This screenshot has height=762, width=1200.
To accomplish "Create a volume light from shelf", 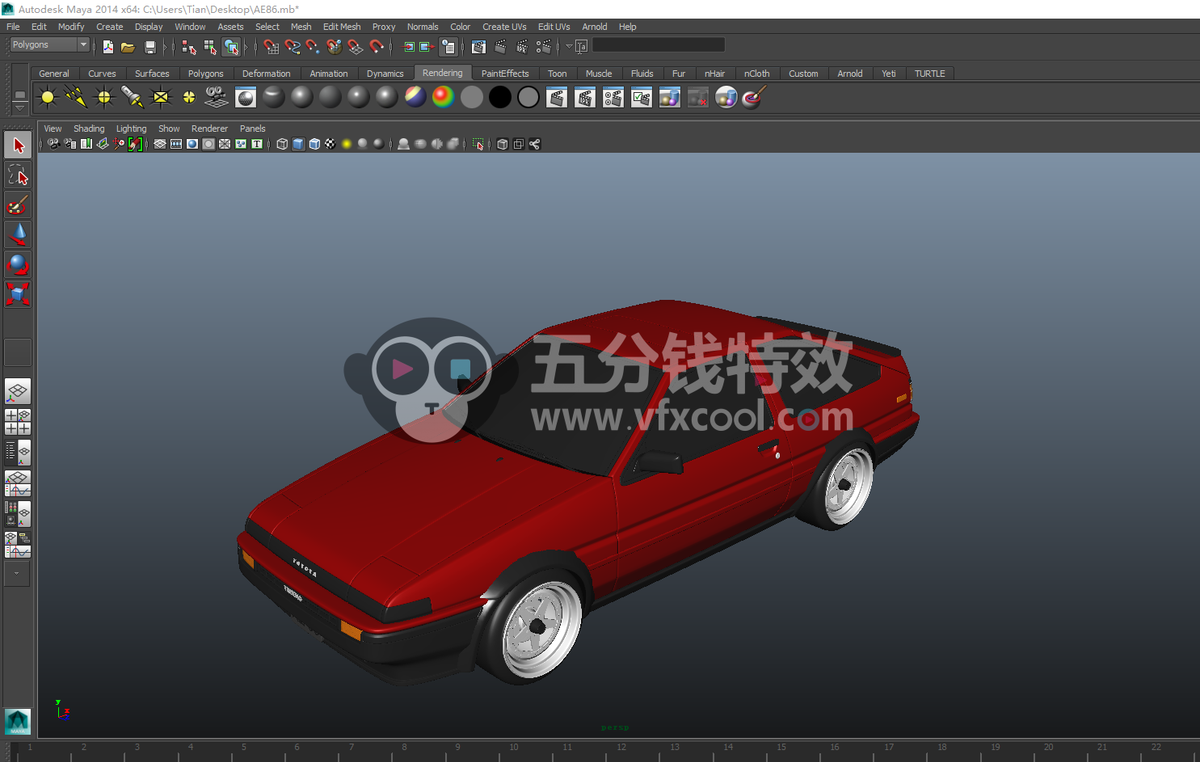I will [188, 97].
